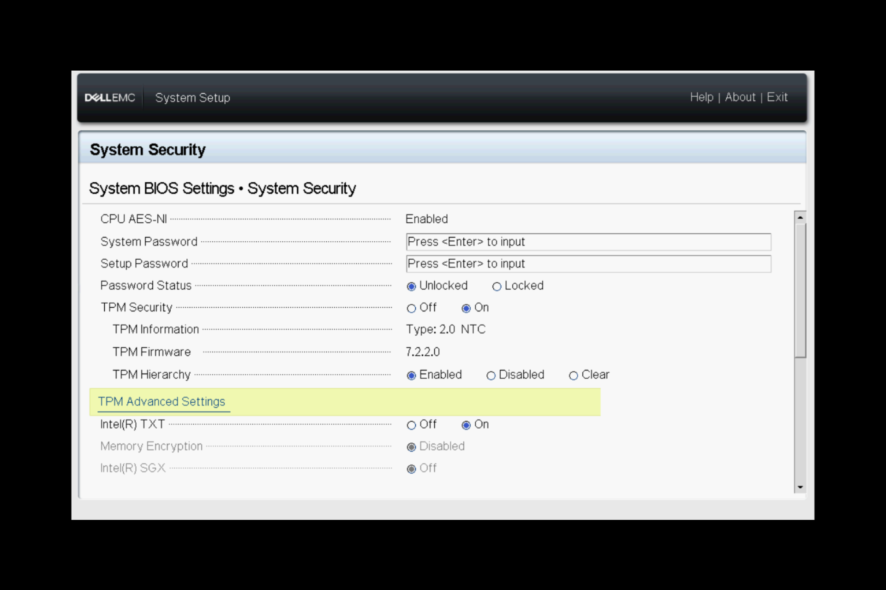Screen dimensions: 886x590
Task: Click the Setup Password input field
Action: [x=588, y=264]
